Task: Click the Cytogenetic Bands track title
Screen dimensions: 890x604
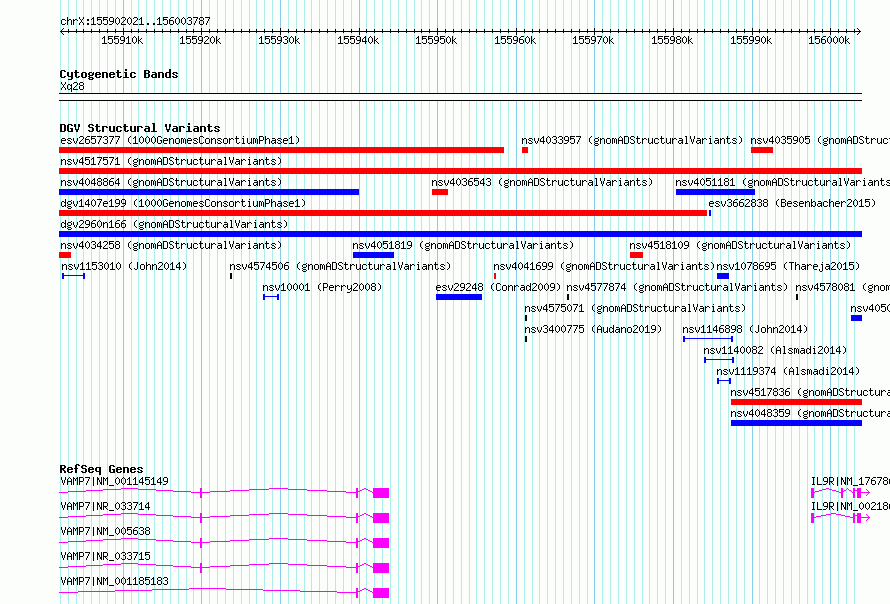Action: 119,74
